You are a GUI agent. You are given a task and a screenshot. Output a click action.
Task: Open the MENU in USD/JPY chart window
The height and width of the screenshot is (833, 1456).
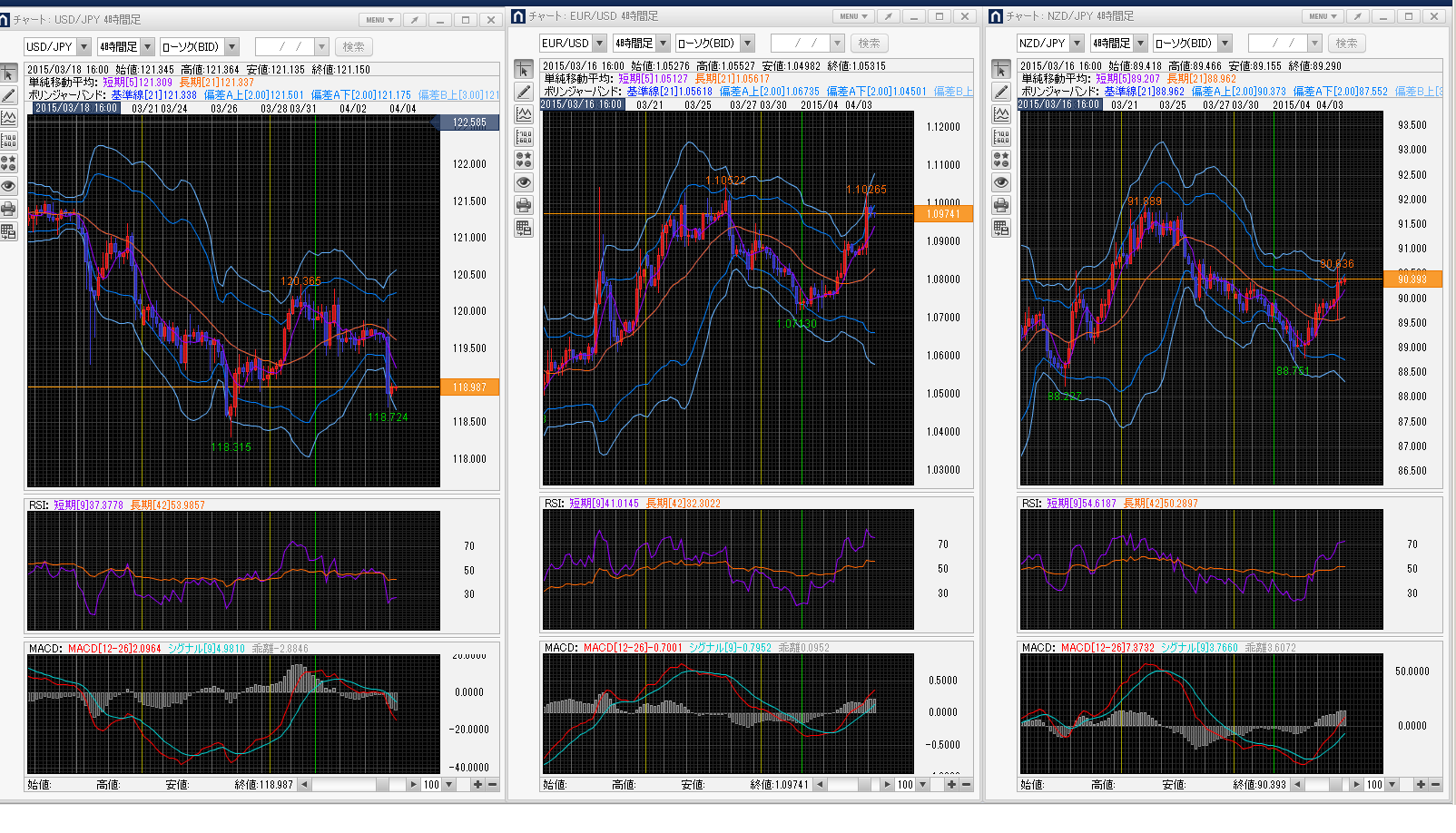coord(379,20)
